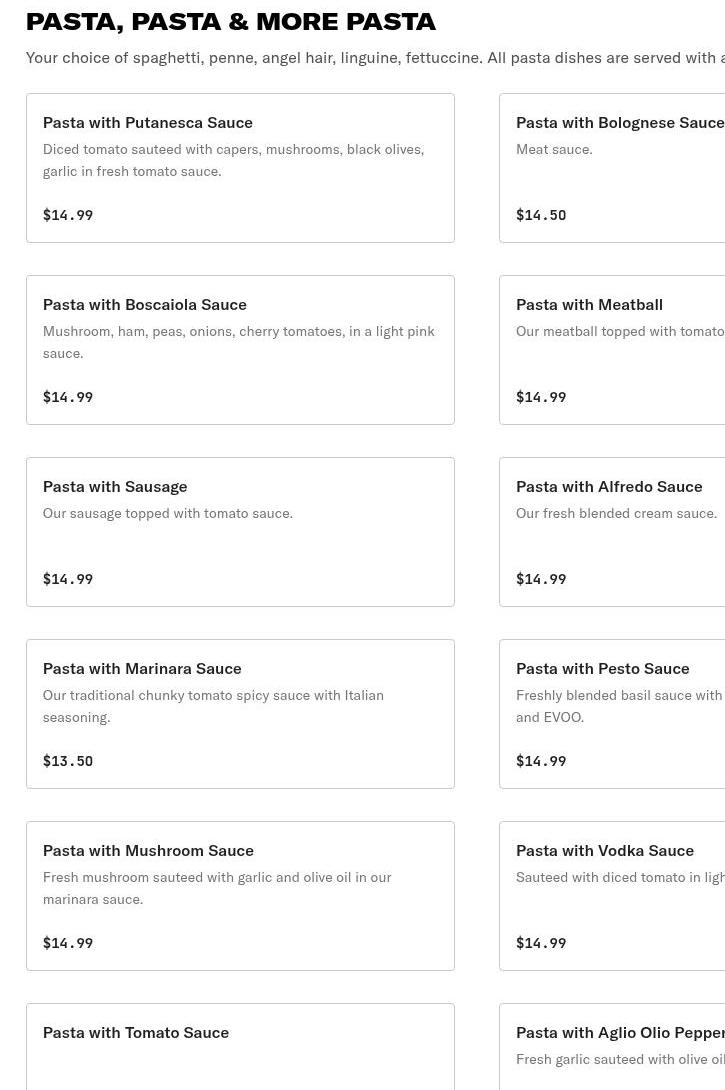Screen dimensions: 725x1090
Task: Click the Putanesca sauce description text
Action: click(233, 160)
